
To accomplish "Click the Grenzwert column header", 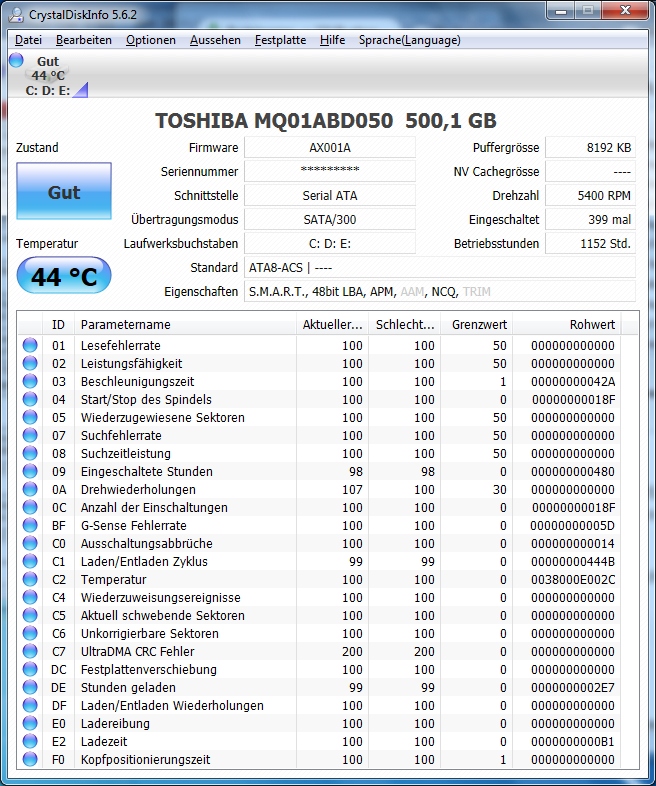I will (477, 325).
